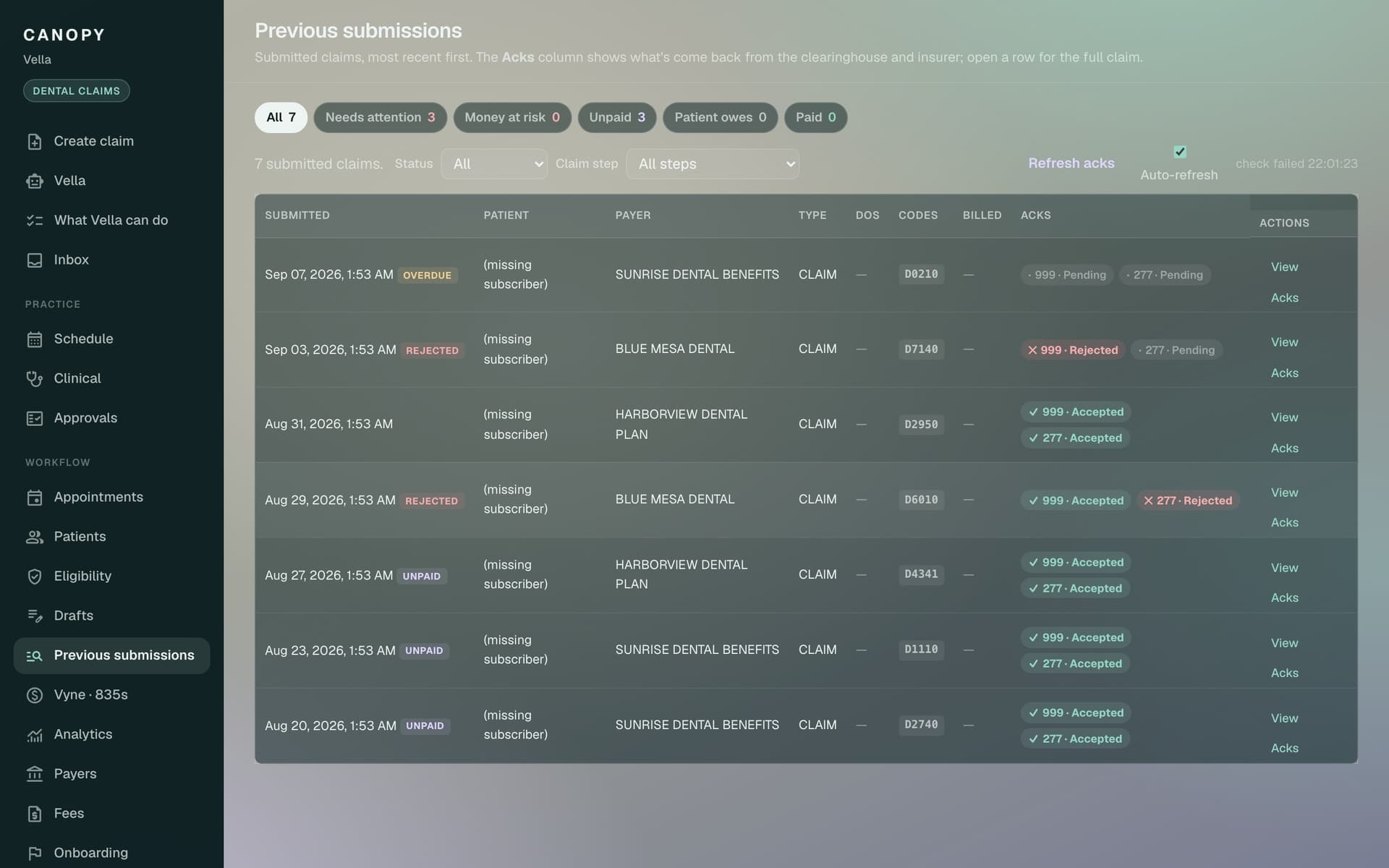1389x868 pixels.
Task: Click the Vella robot icon
Action: tap(35, 181)
